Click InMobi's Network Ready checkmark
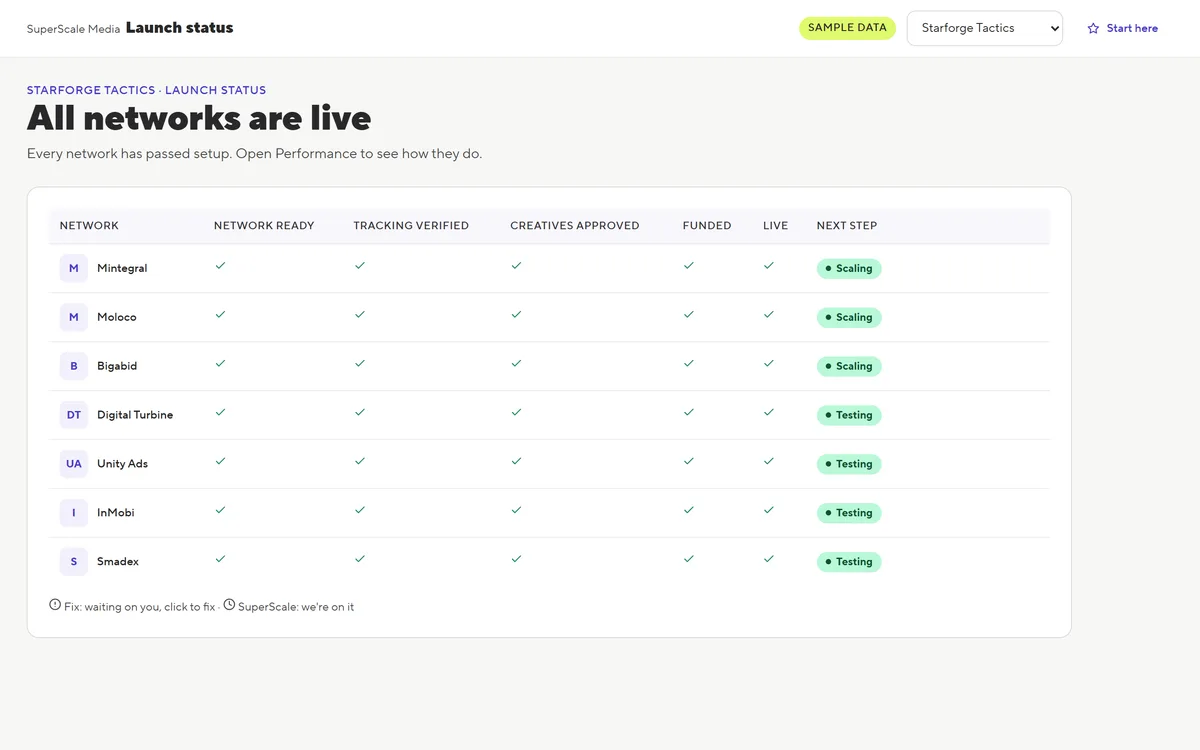Image resolution: width=1200 pixels, height=750 pixels. pos(220,511)
